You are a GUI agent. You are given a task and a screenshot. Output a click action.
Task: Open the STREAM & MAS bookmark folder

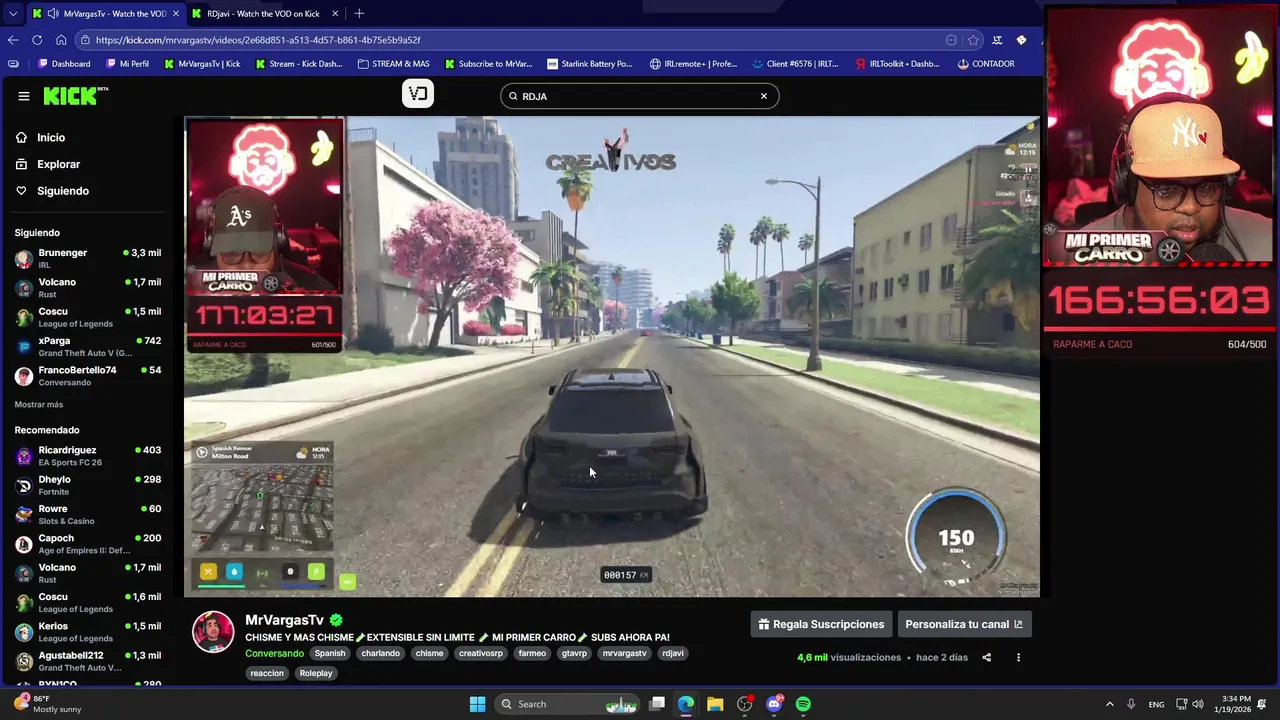[x=393, y=64]
